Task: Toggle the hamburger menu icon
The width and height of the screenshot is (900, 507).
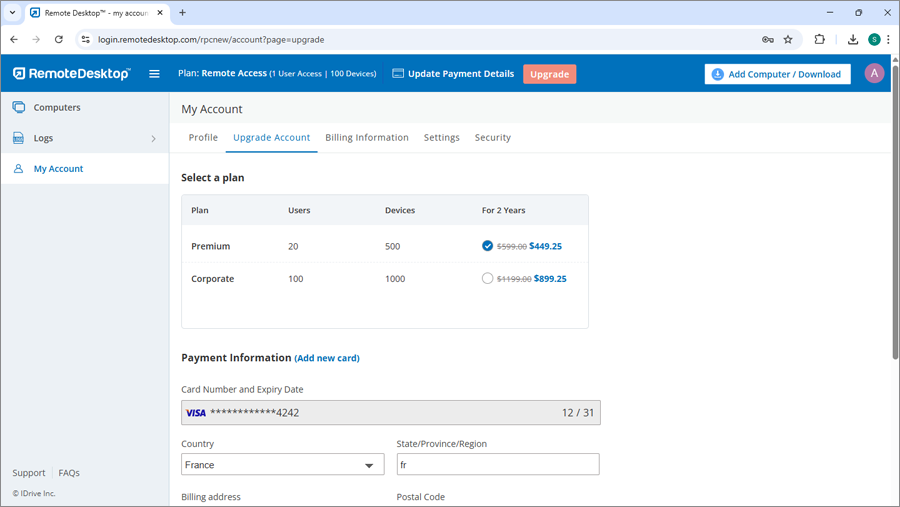Action: coord(154,73)
